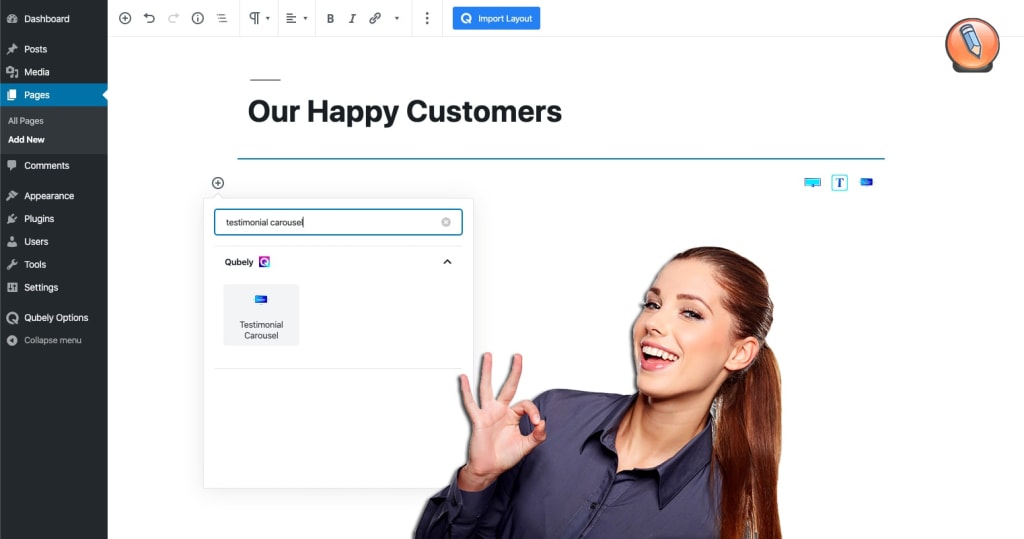Open Qubely Options in sidebar
This screenshot has width=1024, height=539.
[x=56, y=318]
